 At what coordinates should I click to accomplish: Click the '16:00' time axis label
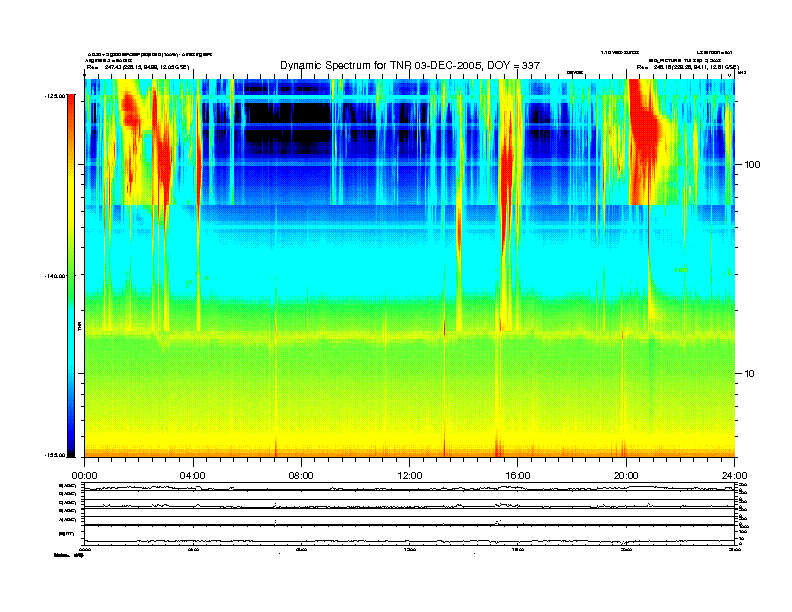pos(518,476)
